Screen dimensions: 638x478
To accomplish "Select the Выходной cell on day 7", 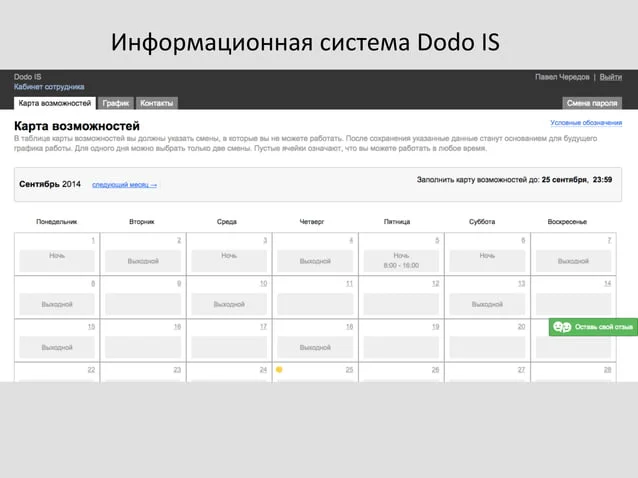I will [x=573, y=260].
